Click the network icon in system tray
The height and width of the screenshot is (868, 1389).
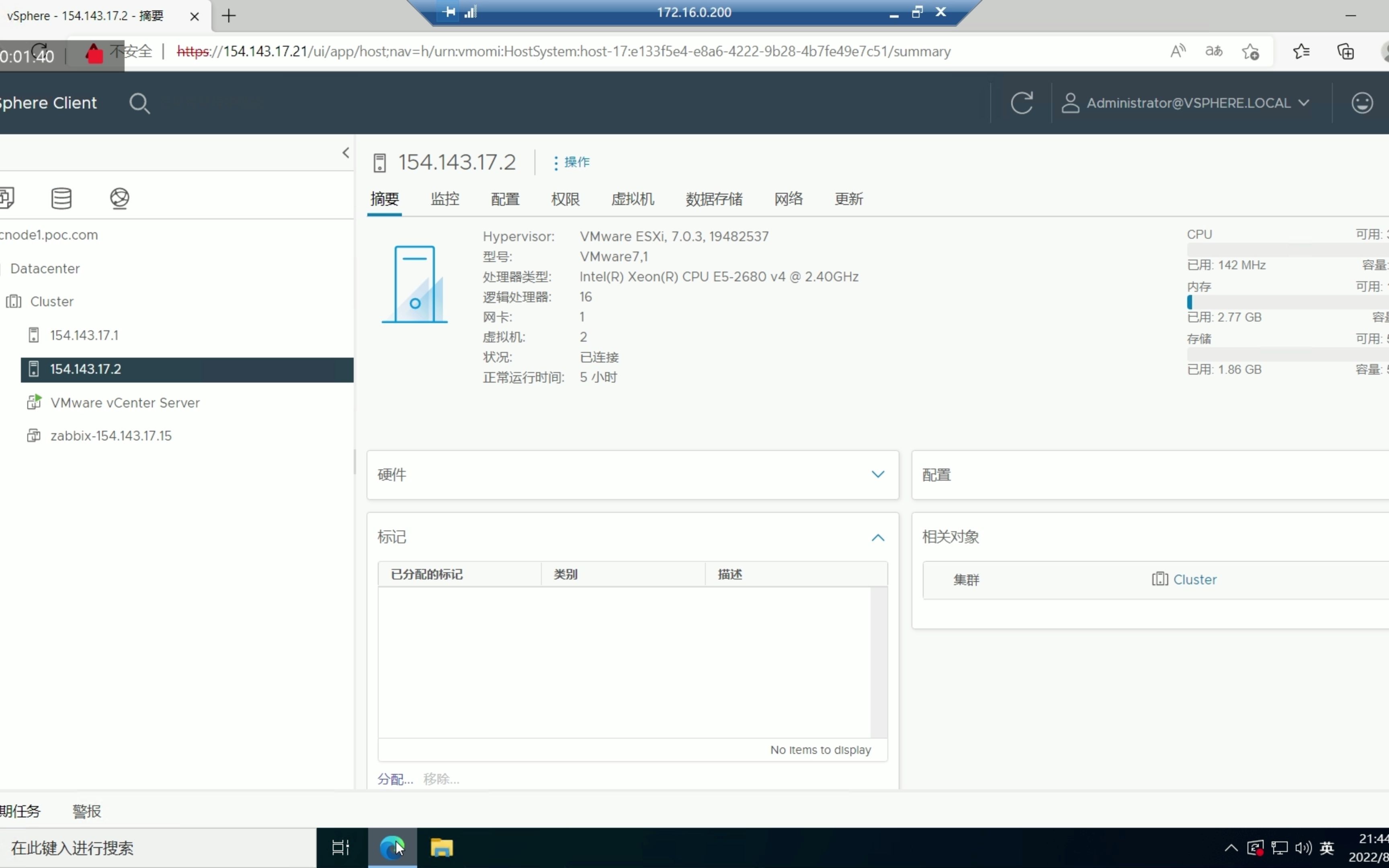click(x=1279, y=848)
